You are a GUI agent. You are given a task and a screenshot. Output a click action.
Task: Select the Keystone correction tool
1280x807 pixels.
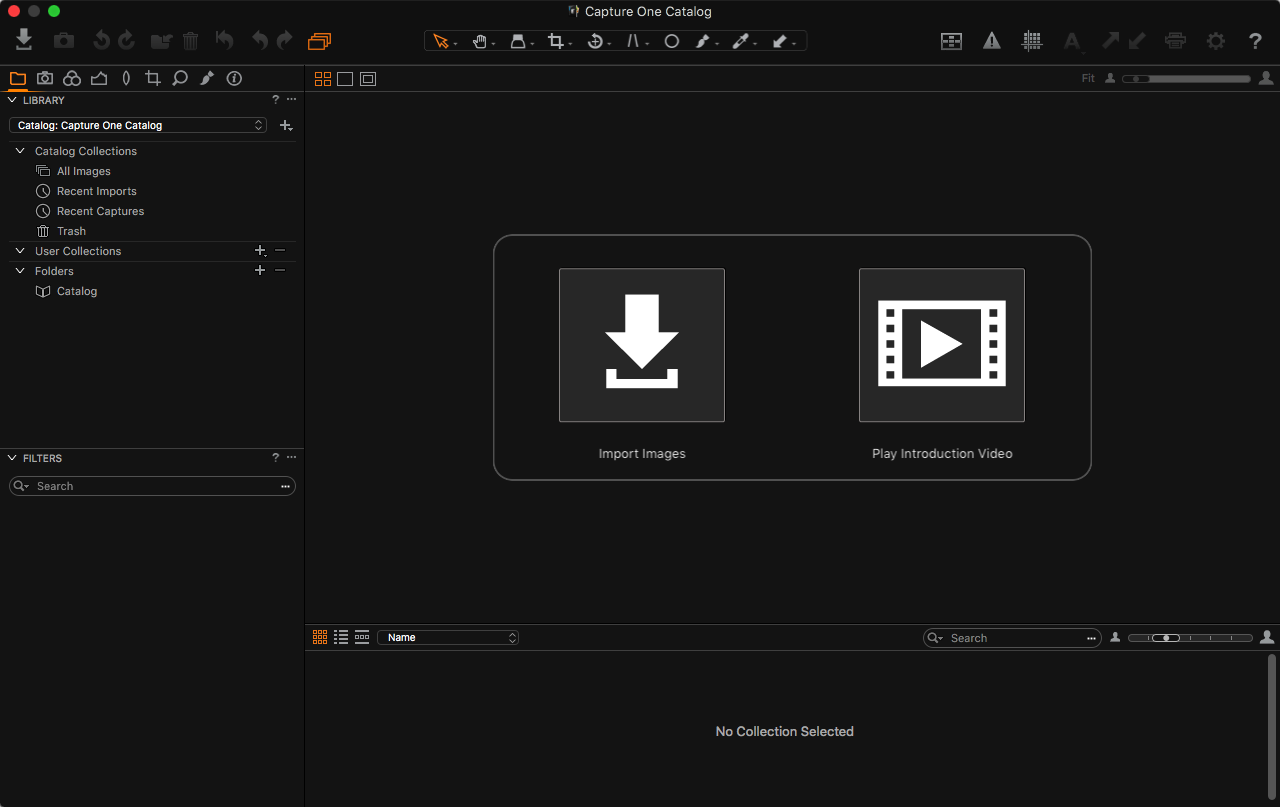pos(635,41)
